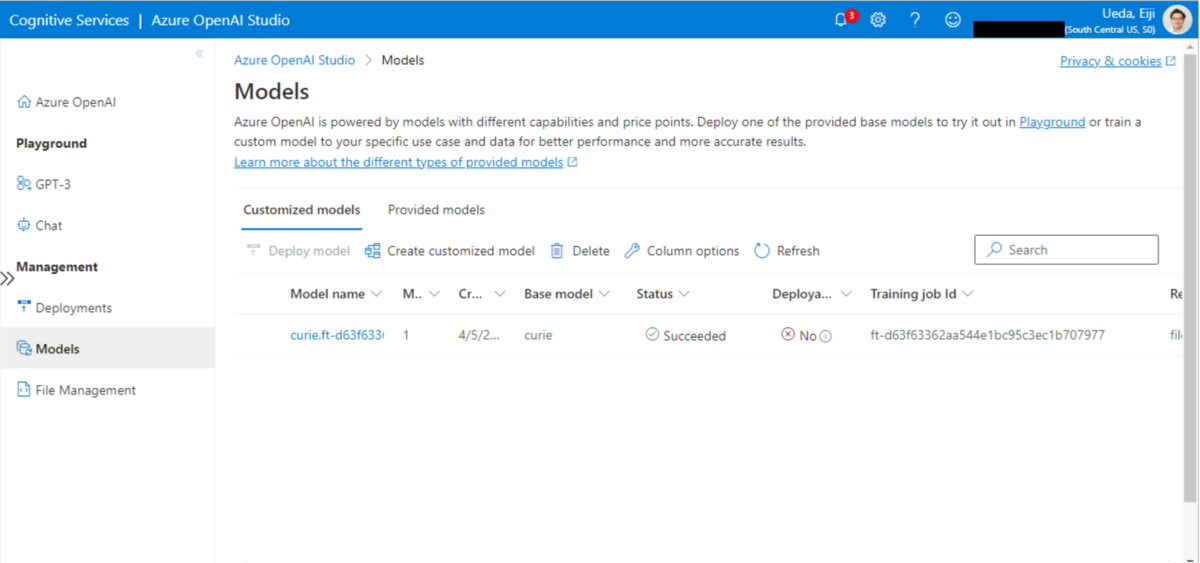
Task: Switch to Provided models tab
Action: tap(436, 210)
